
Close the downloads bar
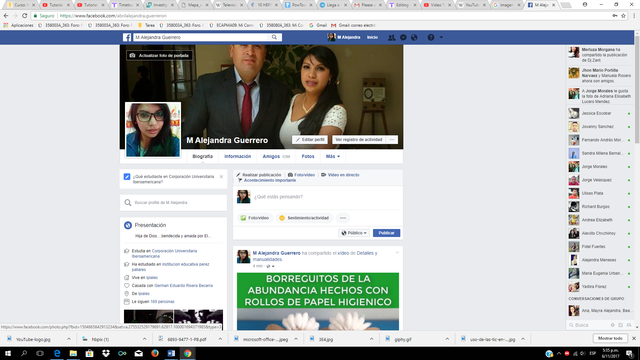click(x=634, y=338)
